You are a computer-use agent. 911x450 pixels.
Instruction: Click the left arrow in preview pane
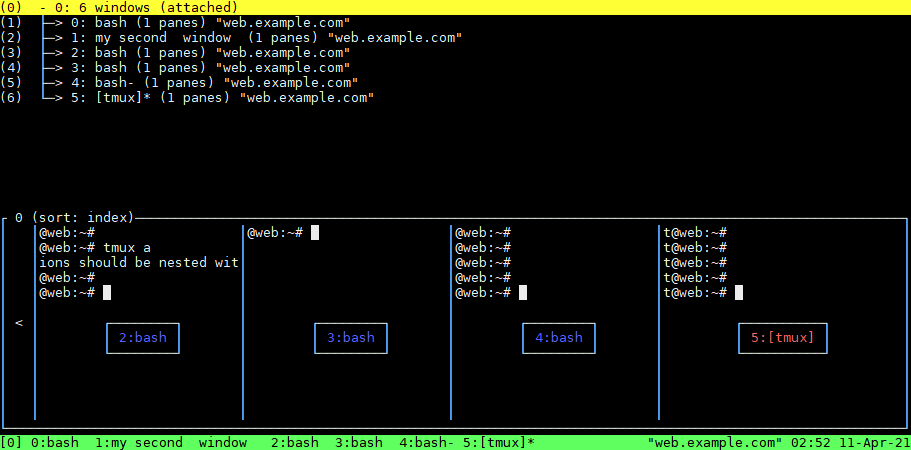coord(19,323)
